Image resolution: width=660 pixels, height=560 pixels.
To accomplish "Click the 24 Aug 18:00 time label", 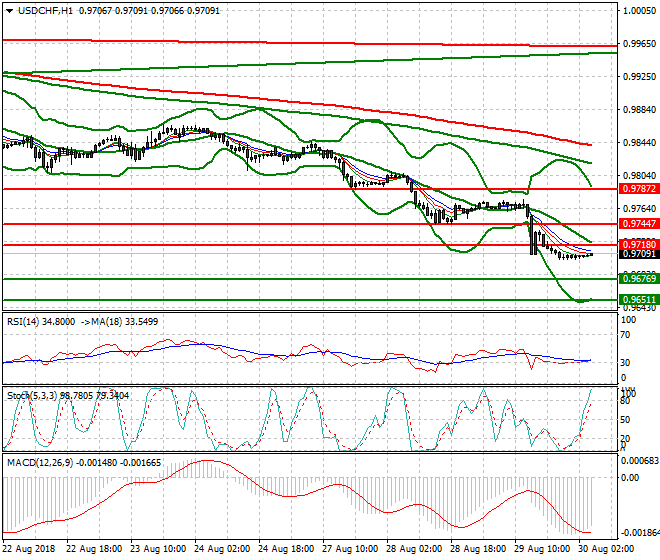I will [x=286, y=549].
